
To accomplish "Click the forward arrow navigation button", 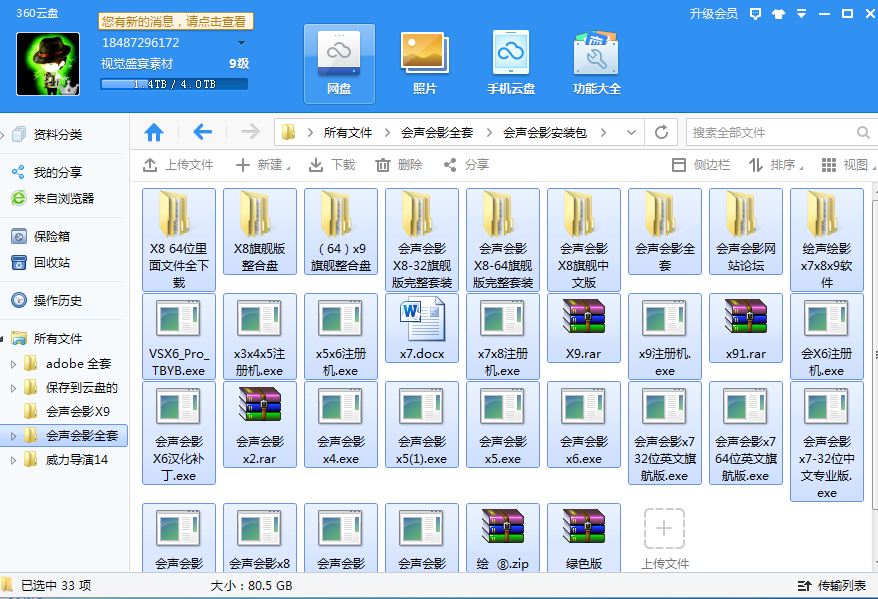I will coord(250,132).
